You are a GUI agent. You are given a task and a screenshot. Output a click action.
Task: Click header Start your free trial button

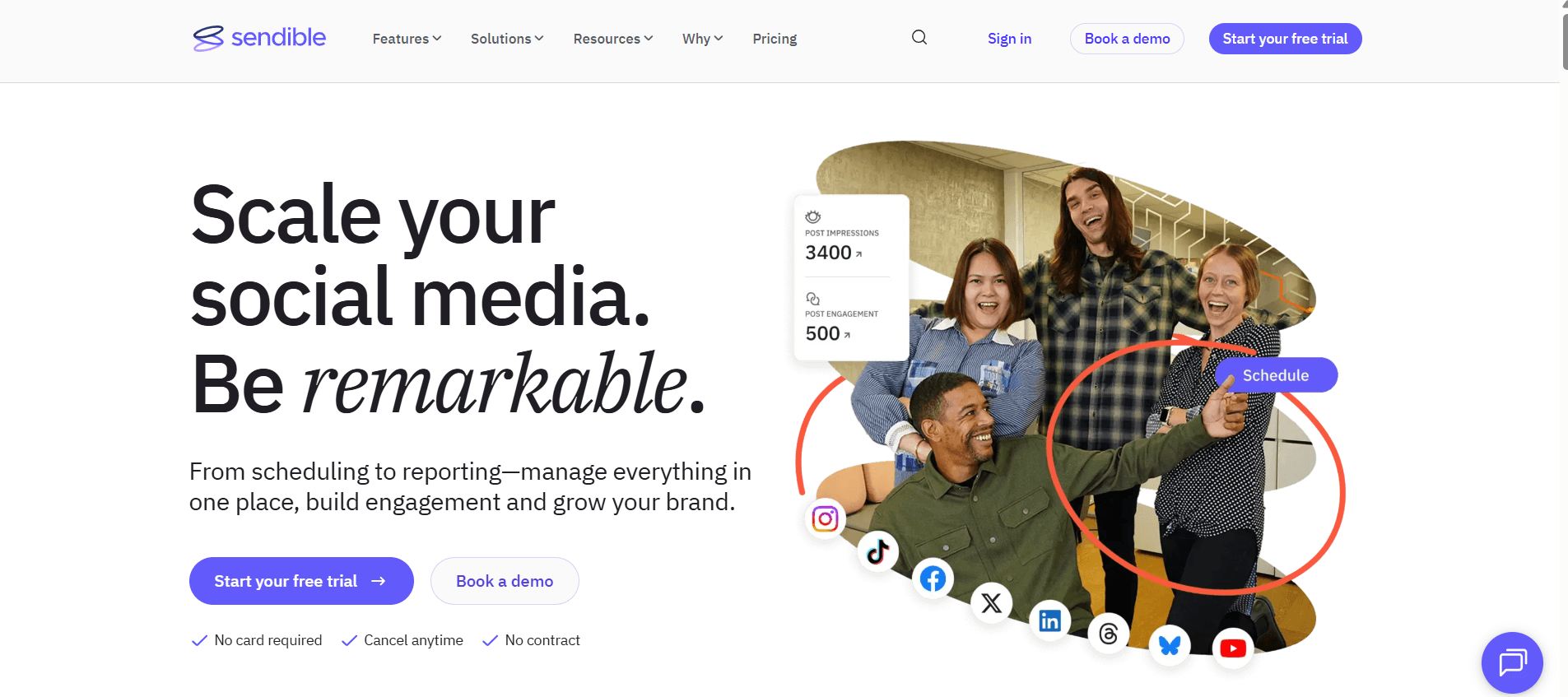coord(1285,39)
